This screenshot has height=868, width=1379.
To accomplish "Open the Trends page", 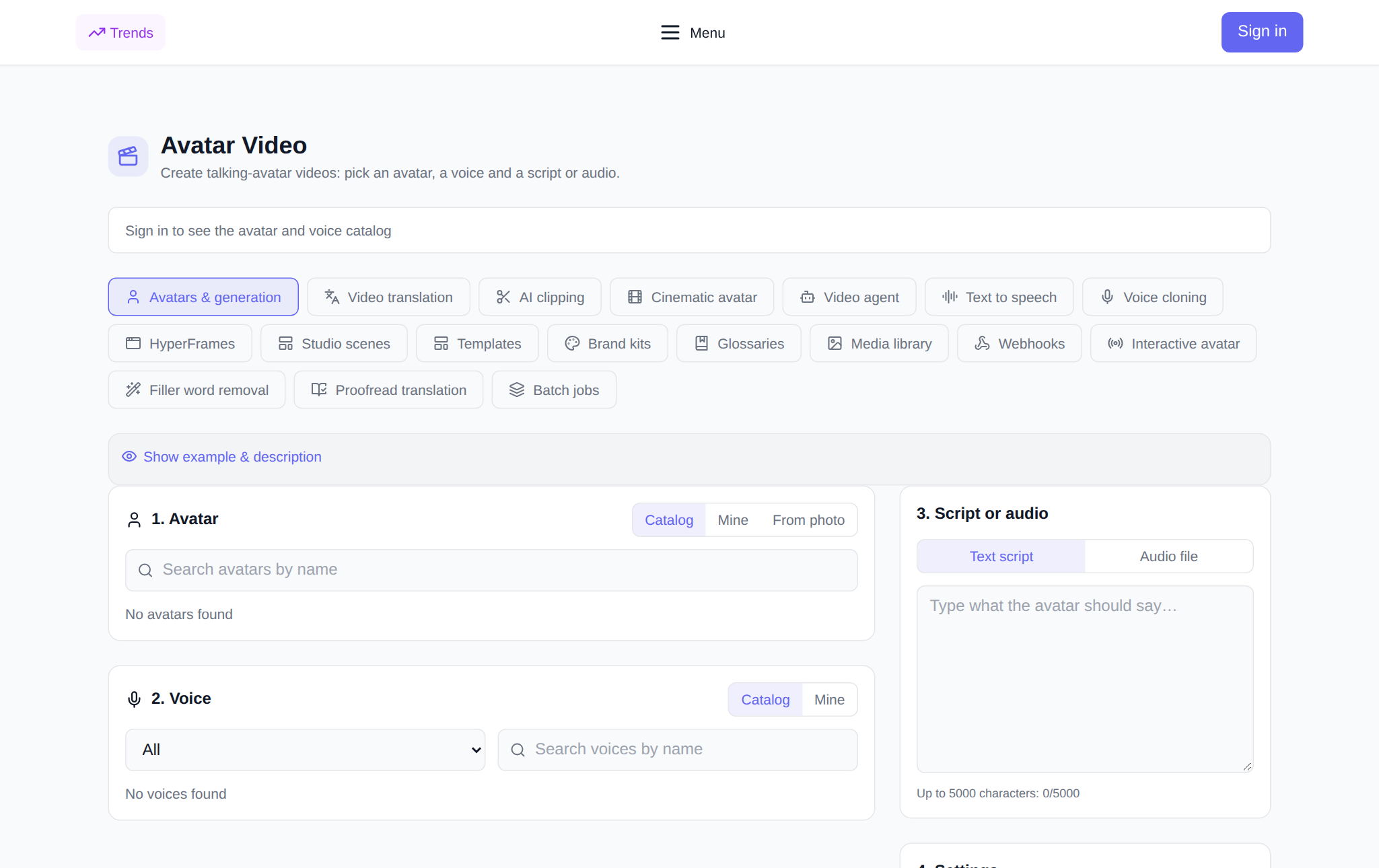I will coord(120,32).
